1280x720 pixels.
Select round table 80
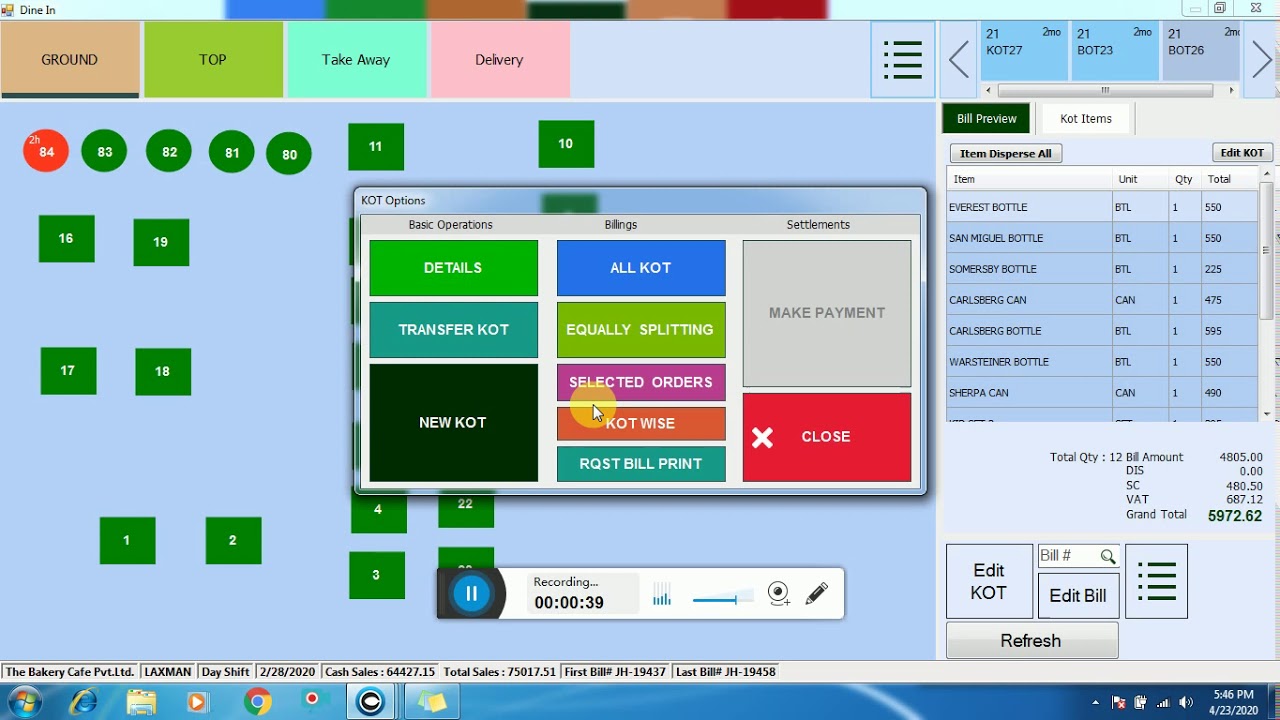tap(289, 154)
